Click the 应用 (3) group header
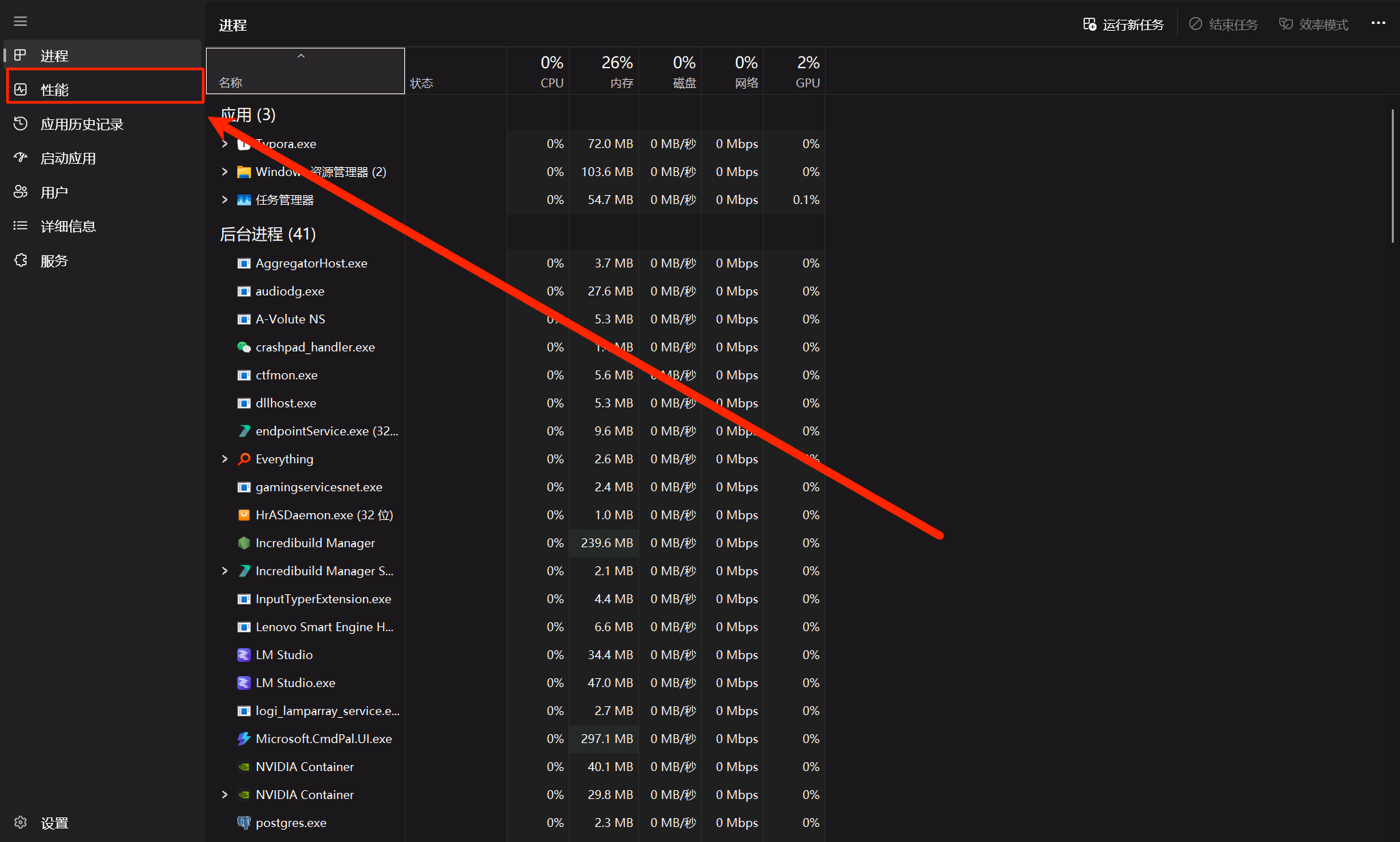Viewport: 1400px width, 842px height. 248,115
